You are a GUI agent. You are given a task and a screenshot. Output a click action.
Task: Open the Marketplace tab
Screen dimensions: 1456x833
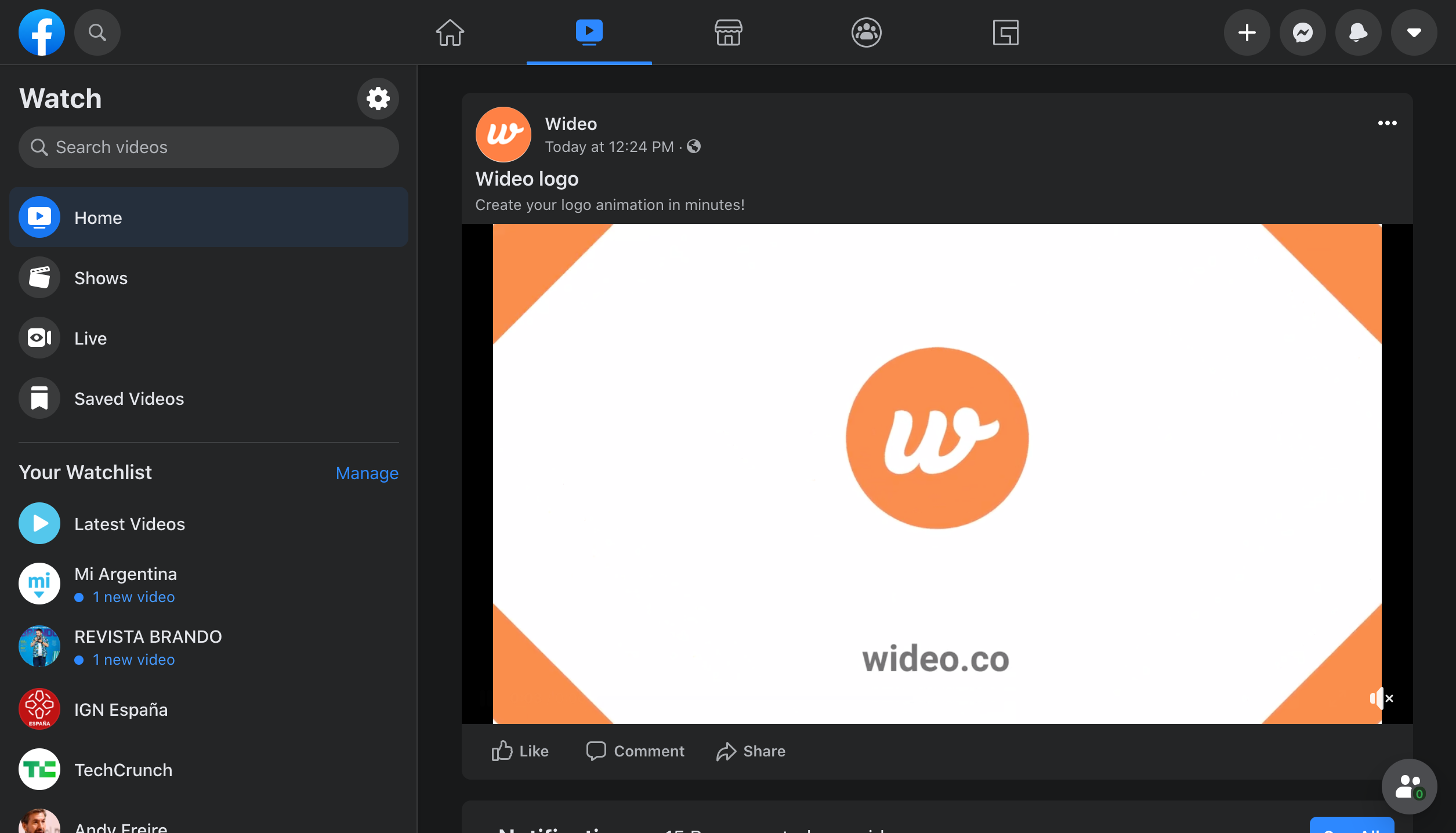click(x=729, y=32)
